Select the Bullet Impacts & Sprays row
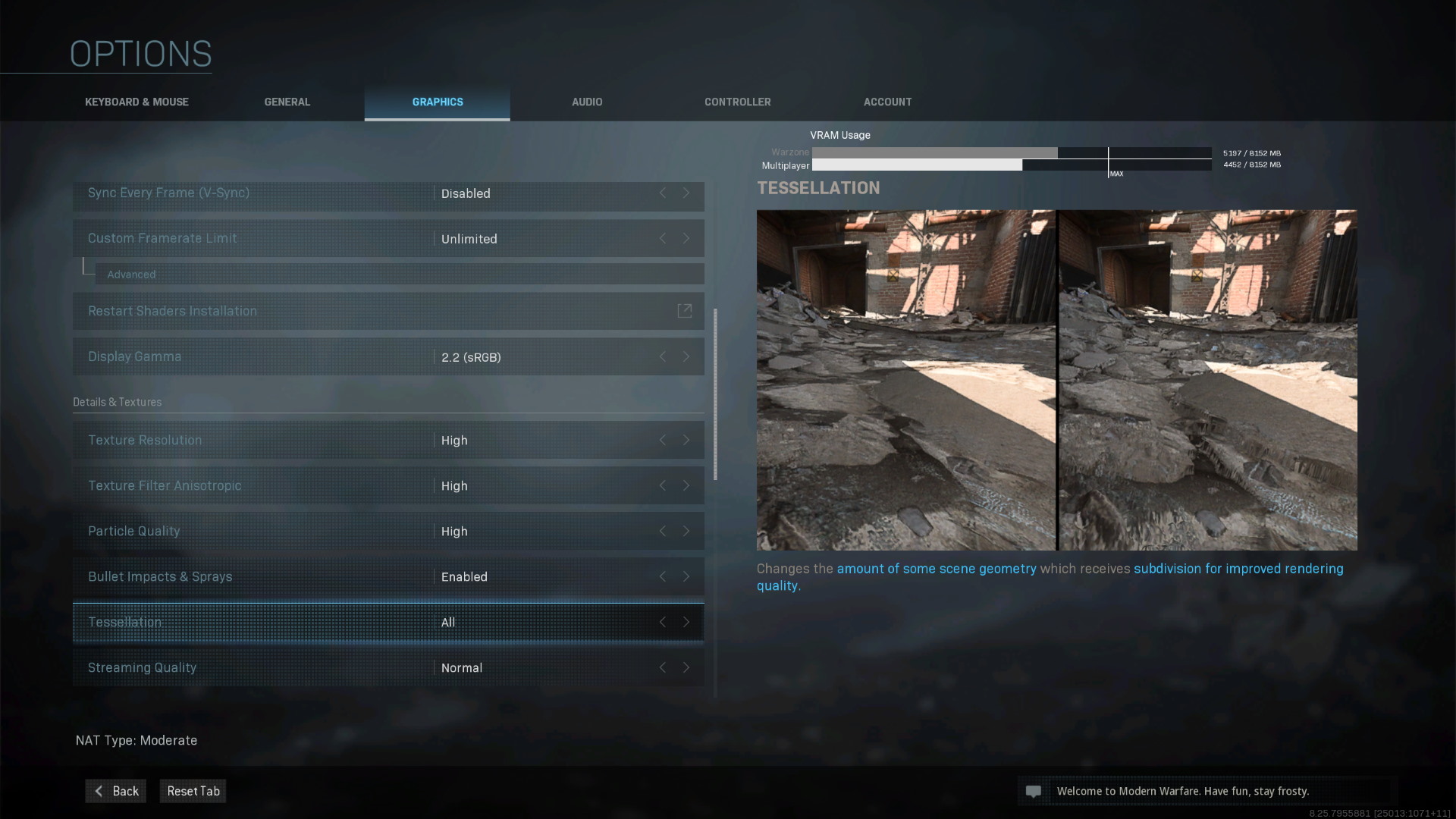The height and width of the screenshot is (819, 1456). (388, 576)
